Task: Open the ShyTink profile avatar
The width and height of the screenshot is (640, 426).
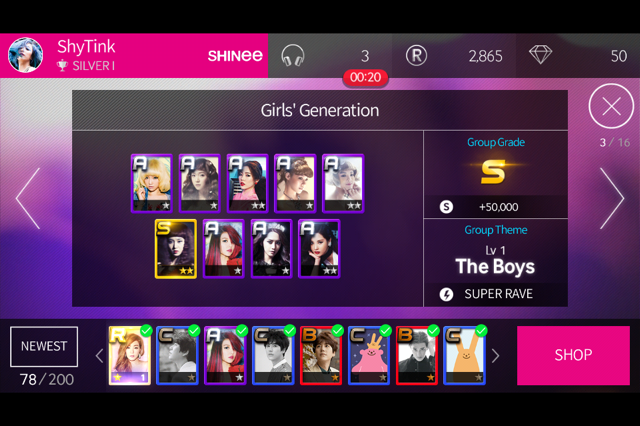Action: tap(25, 55)
